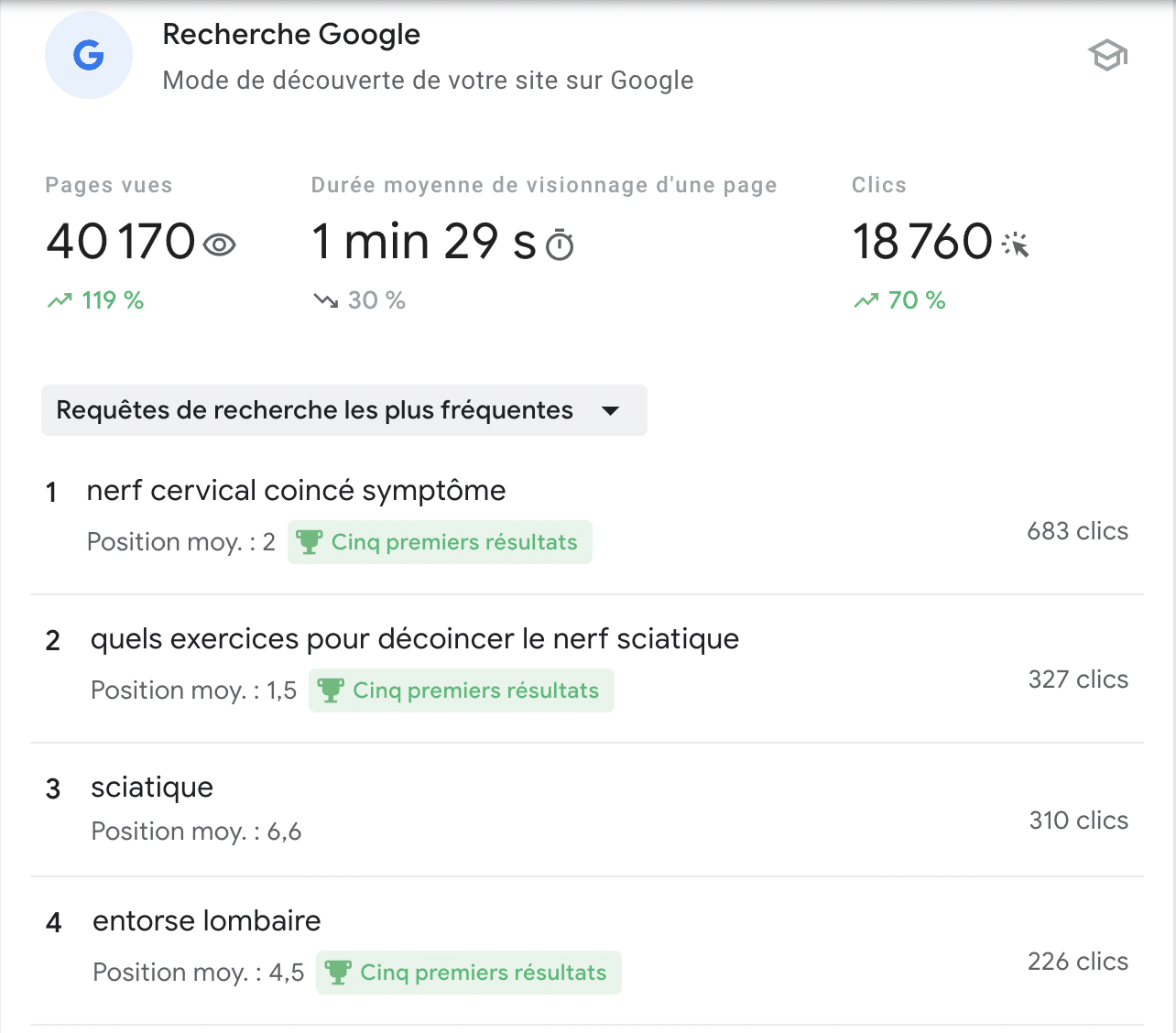Open 'quels exercices pour décoincer le nerf sciatique'

coord(414,639)
